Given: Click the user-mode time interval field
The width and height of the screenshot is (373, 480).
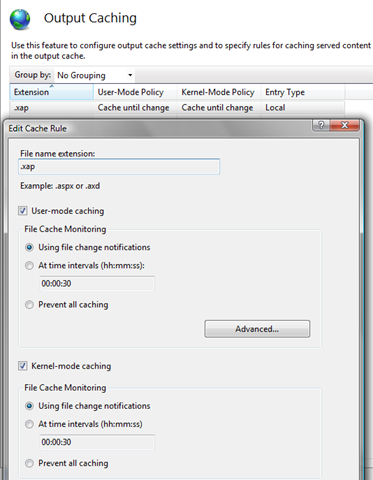Looking at the screenshot, I should tap(97, 284).
